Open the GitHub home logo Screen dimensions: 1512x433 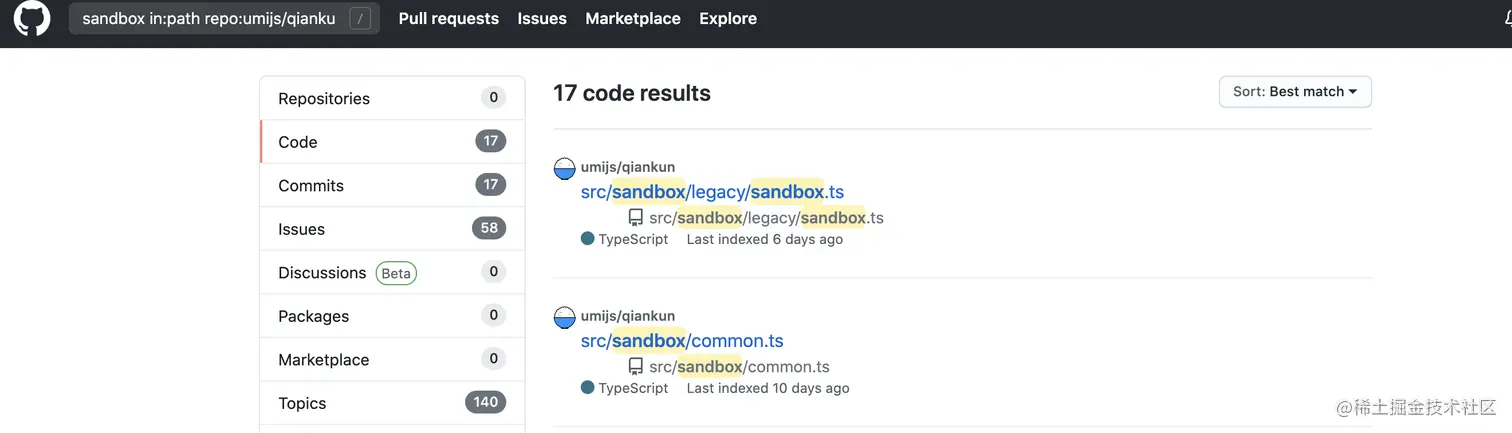pyautogui.click(x=32, y=18)
